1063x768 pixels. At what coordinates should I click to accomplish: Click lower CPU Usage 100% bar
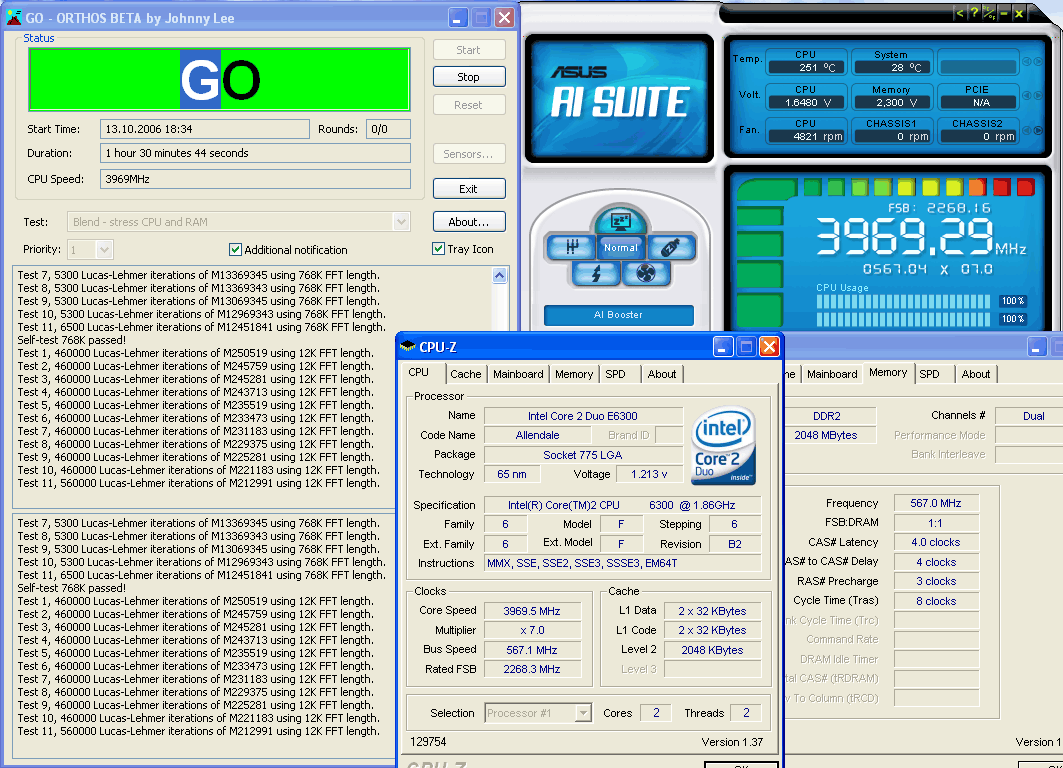tap(904, 319)
